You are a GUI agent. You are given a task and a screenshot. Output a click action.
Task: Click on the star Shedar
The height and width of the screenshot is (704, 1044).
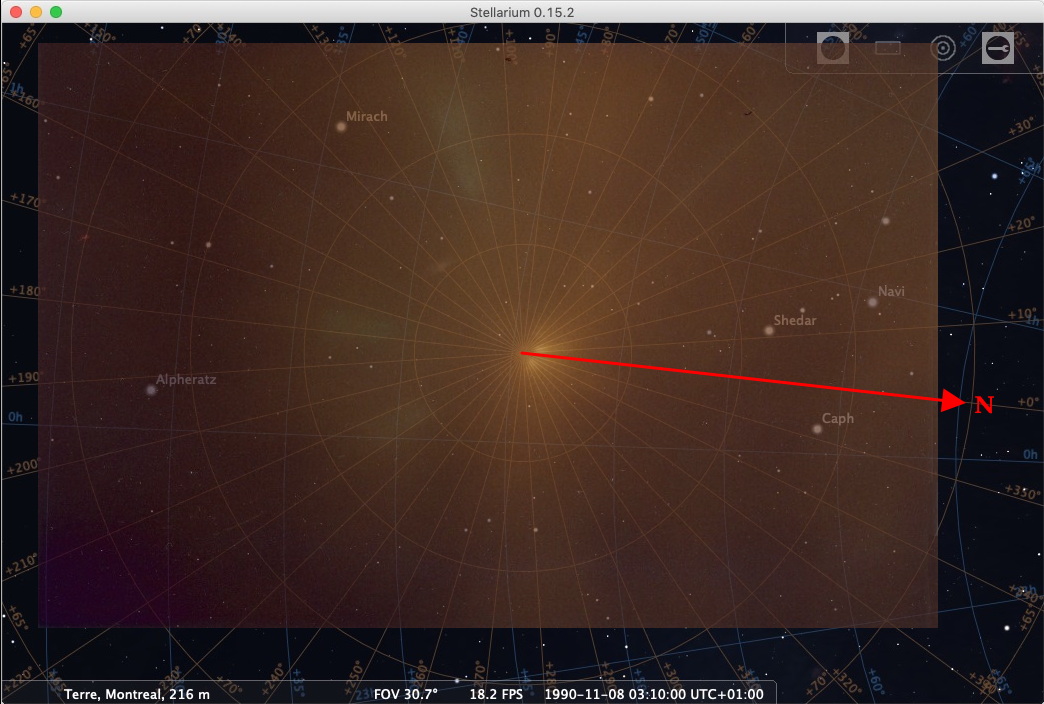(769, 330)
